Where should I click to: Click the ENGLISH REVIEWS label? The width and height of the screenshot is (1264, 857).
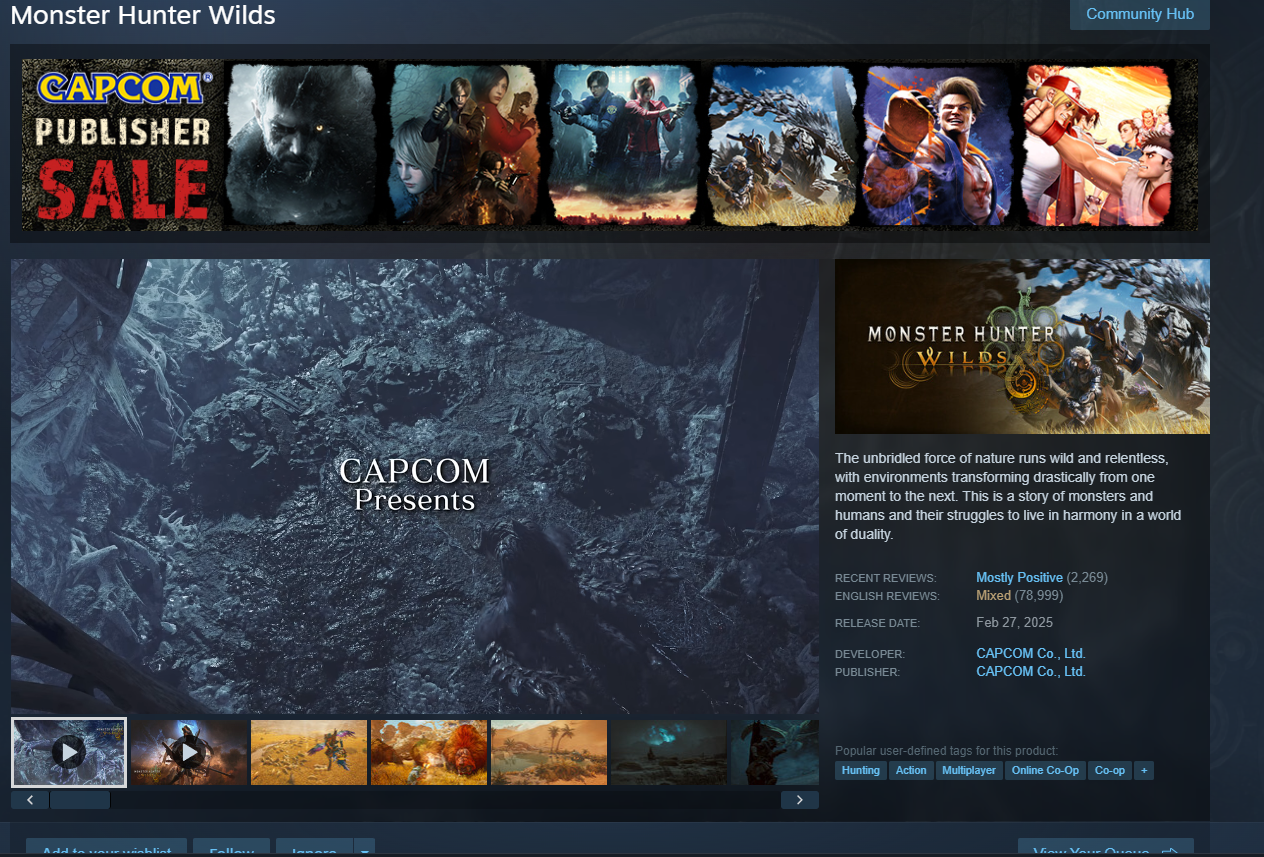pos(887,597)
